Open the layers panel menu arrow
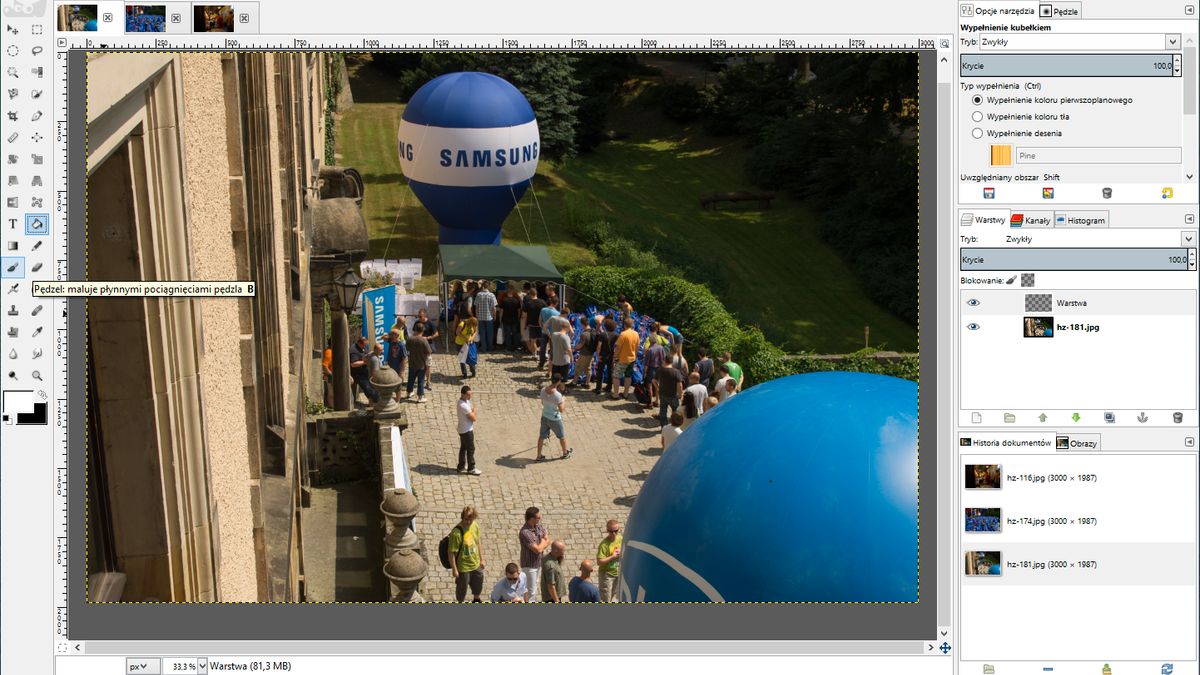 click(x=1189, y=219)
